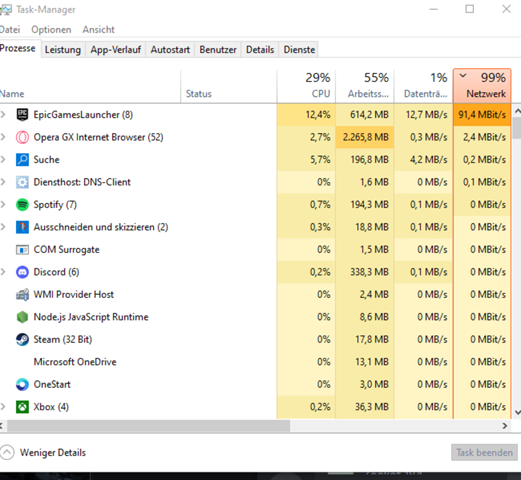The image size is (521, 480).
Task: Click the Spotify process icon
Action: 22,205
